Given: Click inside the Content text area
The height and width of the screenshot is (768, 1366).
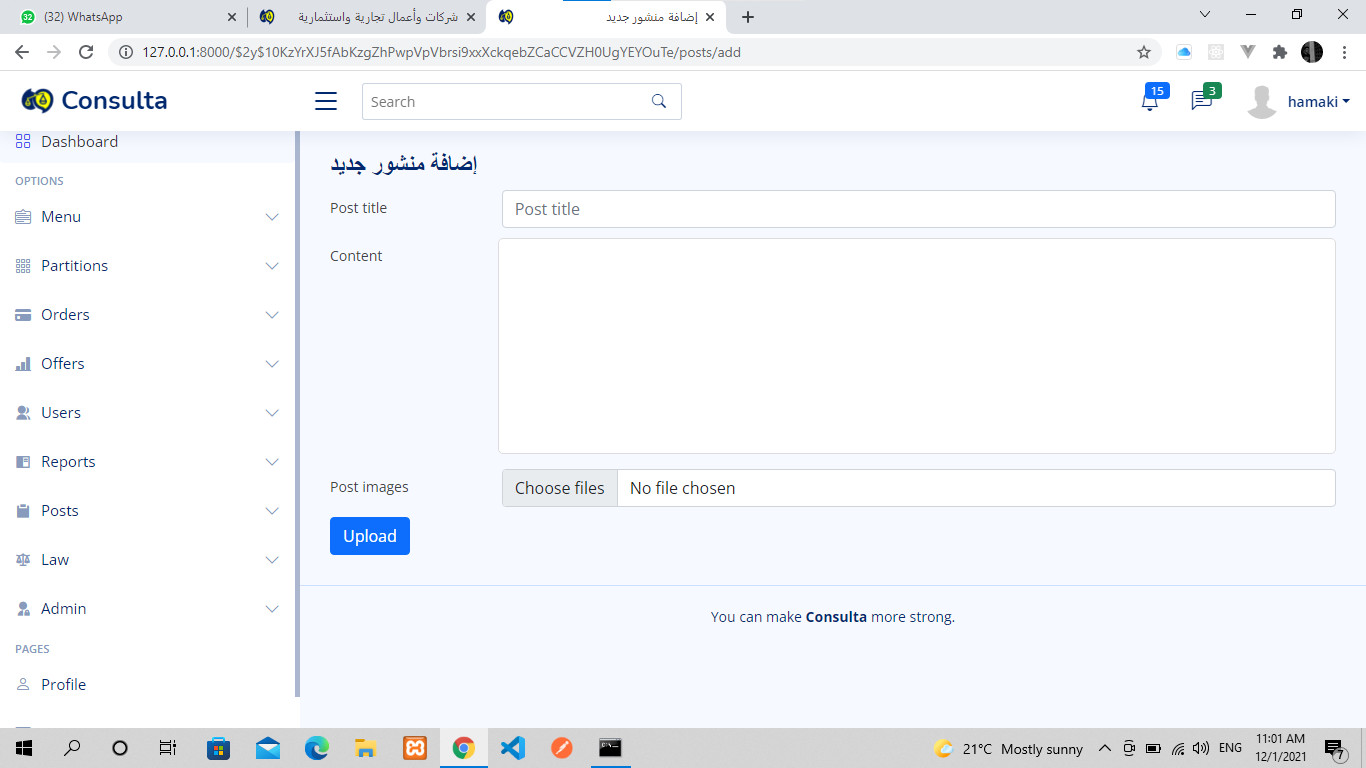Looking at the screenshot, I should pos(917,346).
